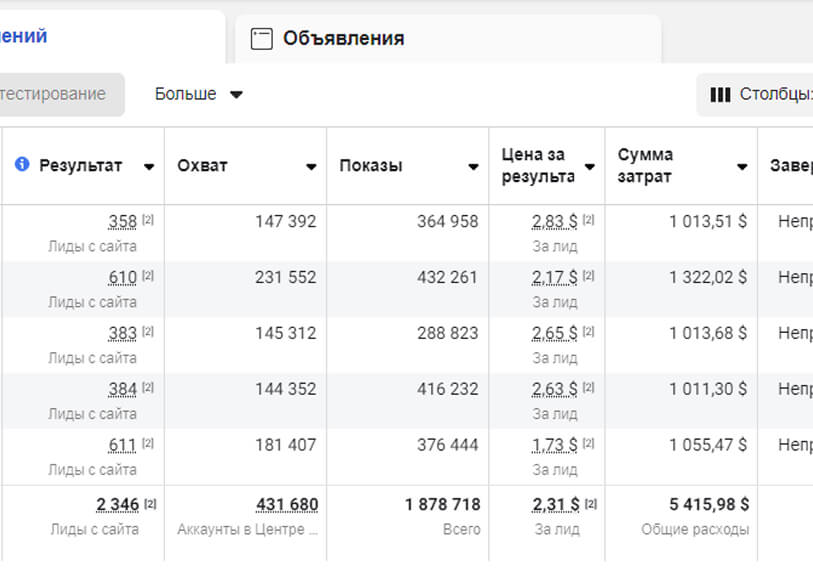This screenshot has height=575, width=813.
Task: Open the Охват column dropdown arrow
Action: pos(311,167)
